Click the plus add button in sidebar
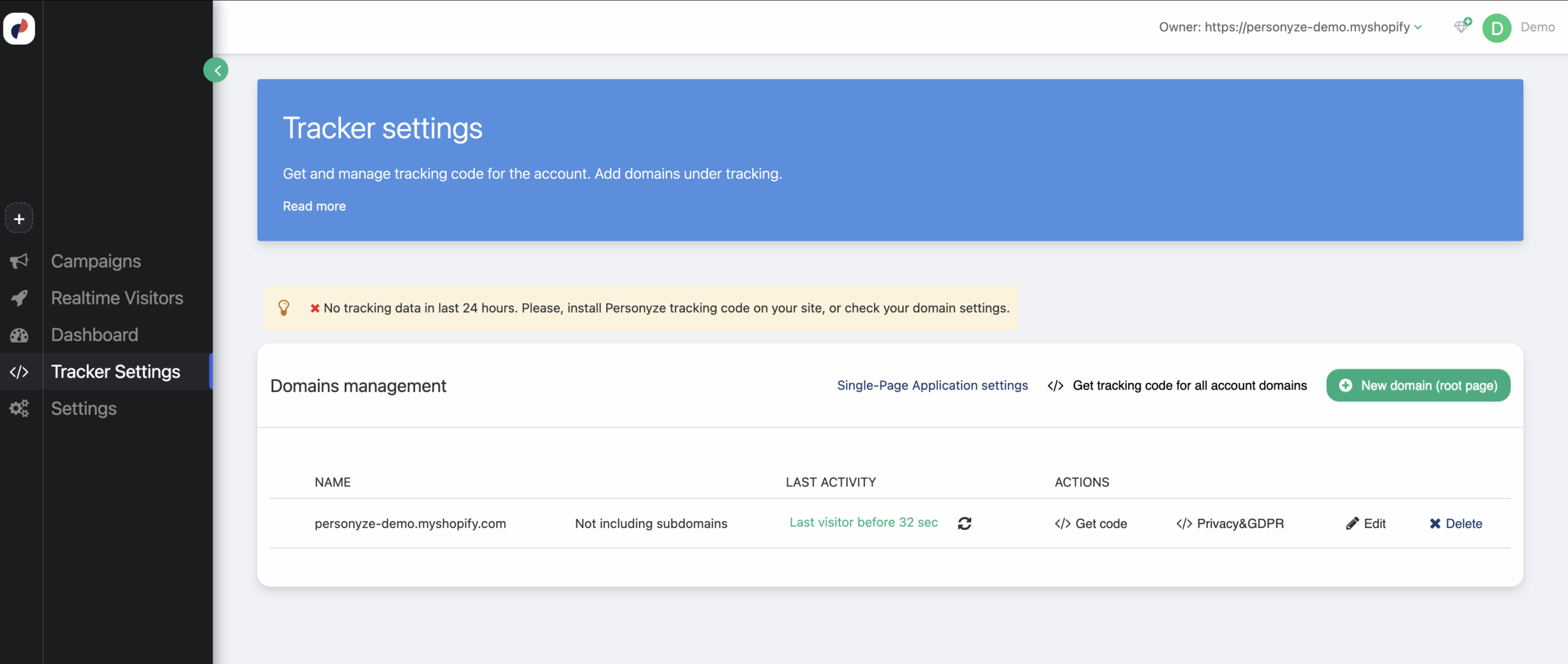Screen dimensions: 1568x664 coord(19,219)
